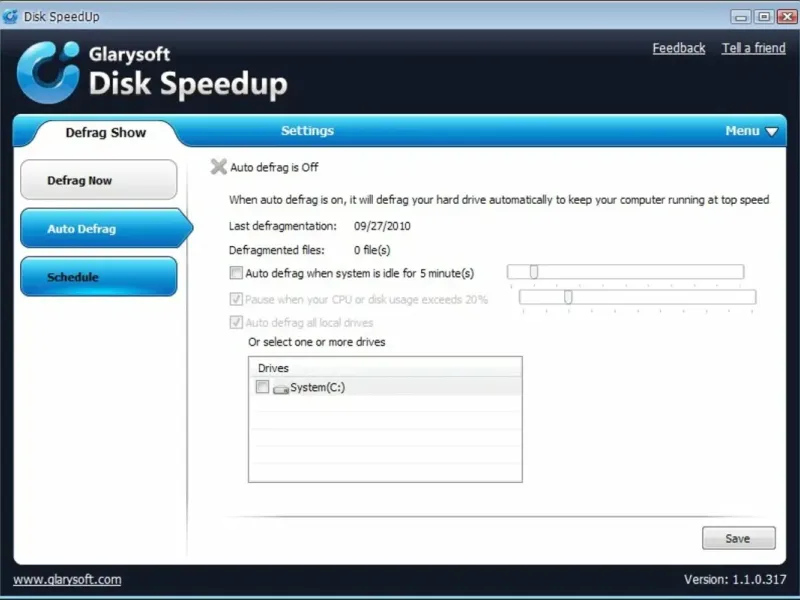800x600 pixels.
Task: Open the Feedback link
Action: tap(679, 48)
